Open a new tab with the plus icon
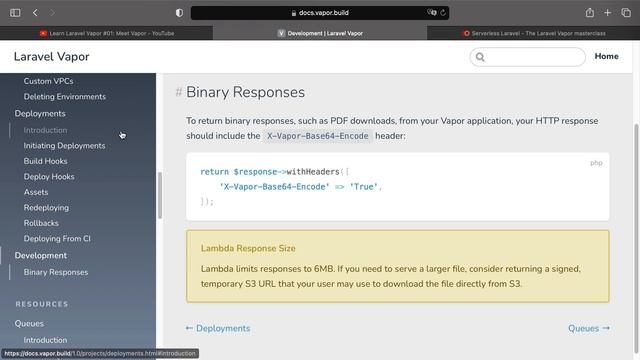 (x=607, y=13)
